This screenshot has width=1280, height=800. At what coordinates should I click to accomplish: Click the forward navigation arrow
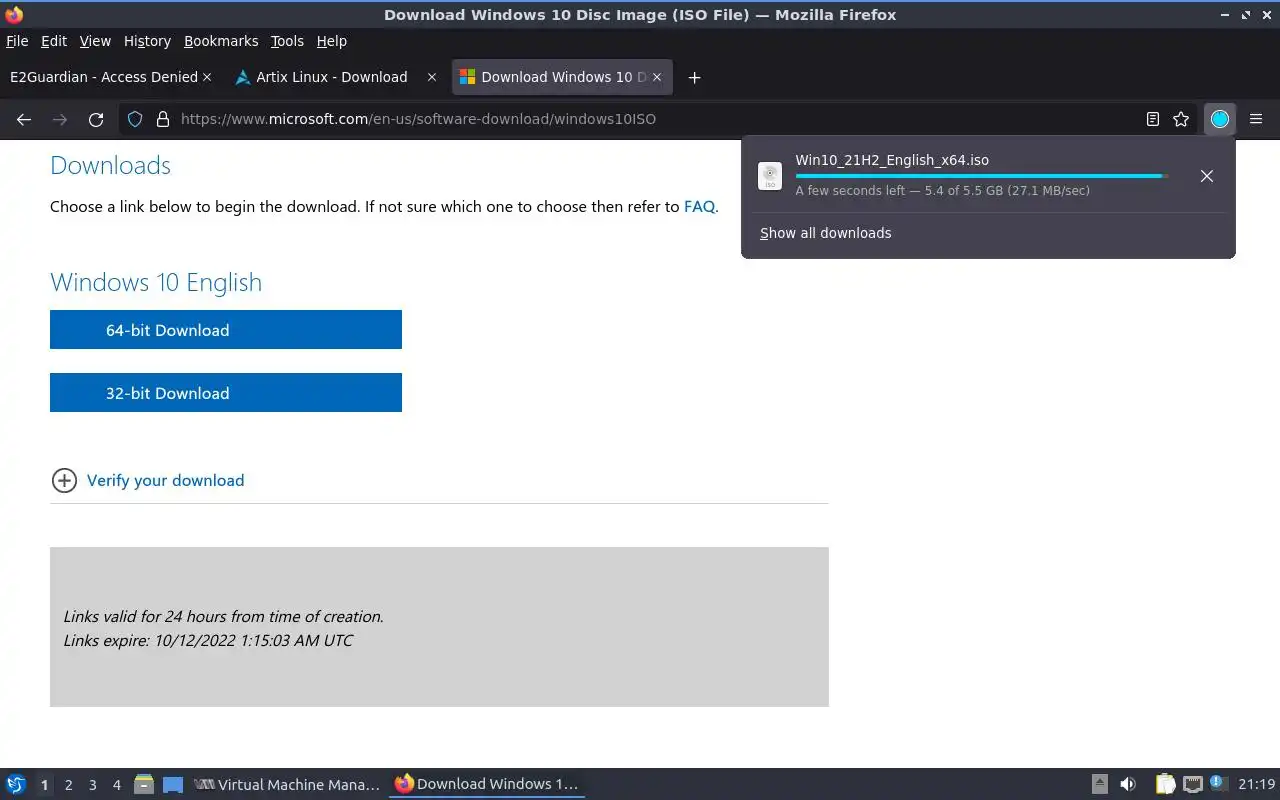click(60, 119)
